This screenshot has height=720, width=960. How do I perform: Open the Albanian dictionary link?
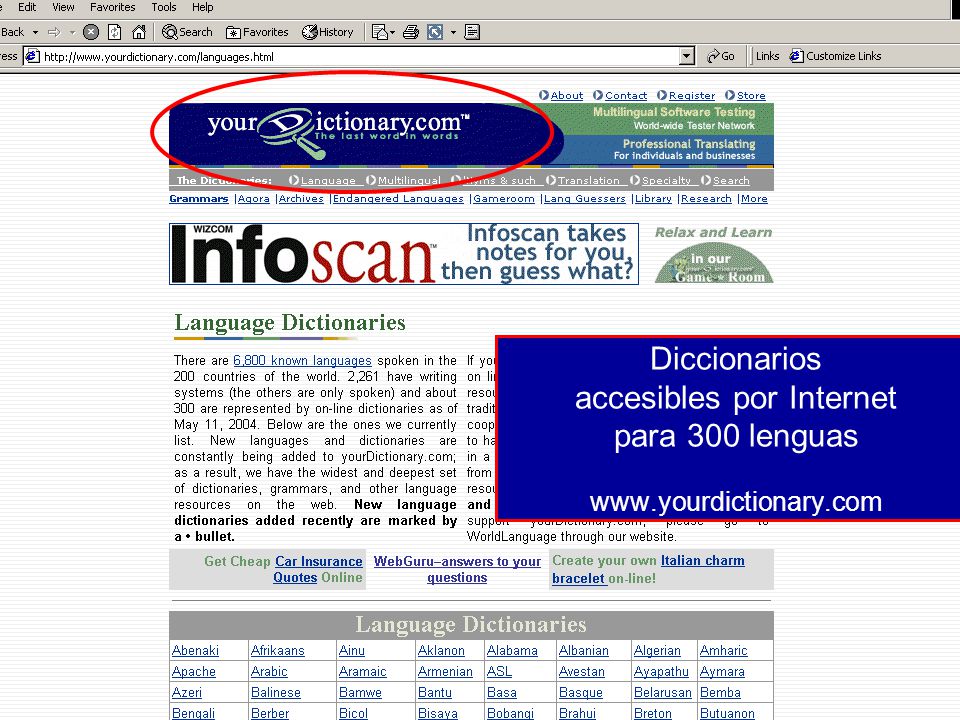click(x=583, y=651)
